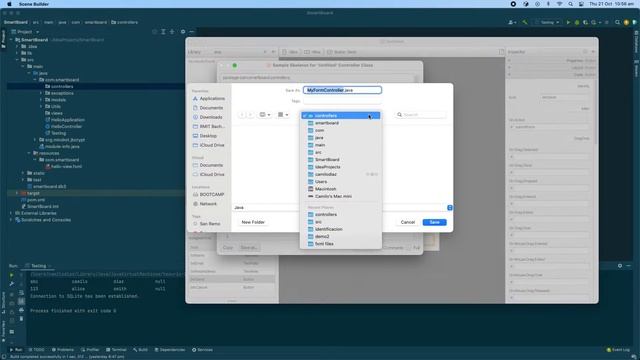Screen dimensions: 640x360
Task: Open the Terminal tool window tab
Action: [x=116, y=350]
